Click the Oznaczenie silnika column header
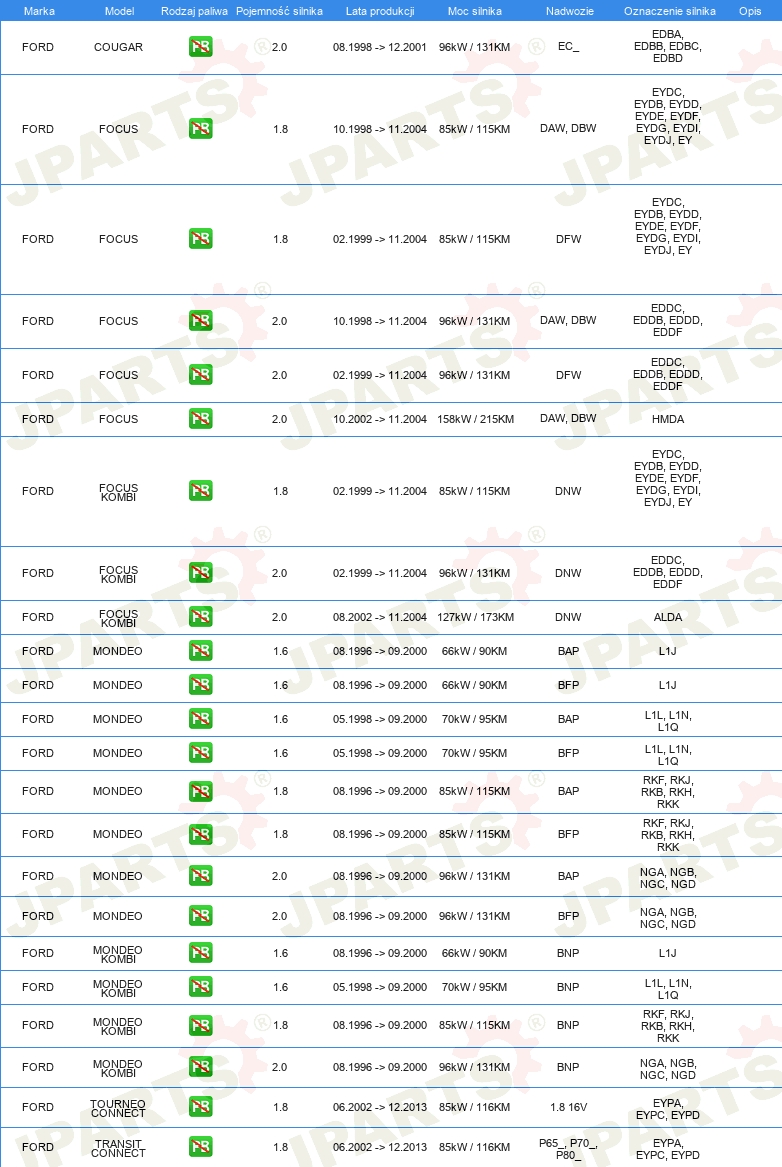The image size is (782, 1167). (x=670, y=11)
